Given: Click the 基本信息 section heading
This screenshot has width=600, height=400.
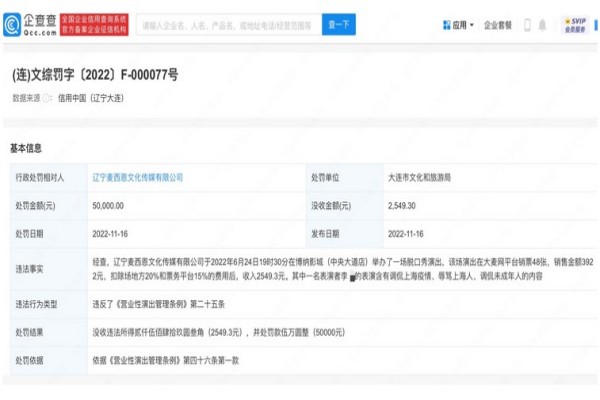Looking at the screenshot, I should coord(26,149).
